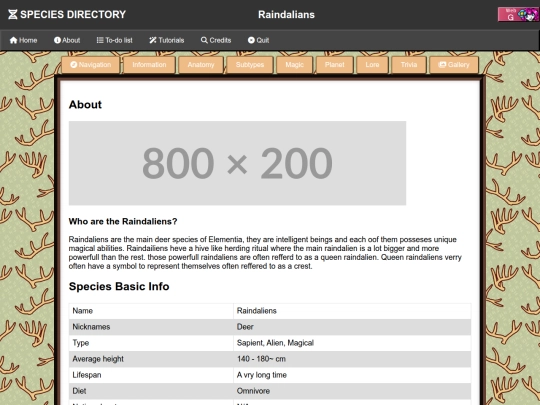Click the list icon beside To-do list
Image resolution: width=540 pixels, height=405 pixels.
(x=100, y=40)
